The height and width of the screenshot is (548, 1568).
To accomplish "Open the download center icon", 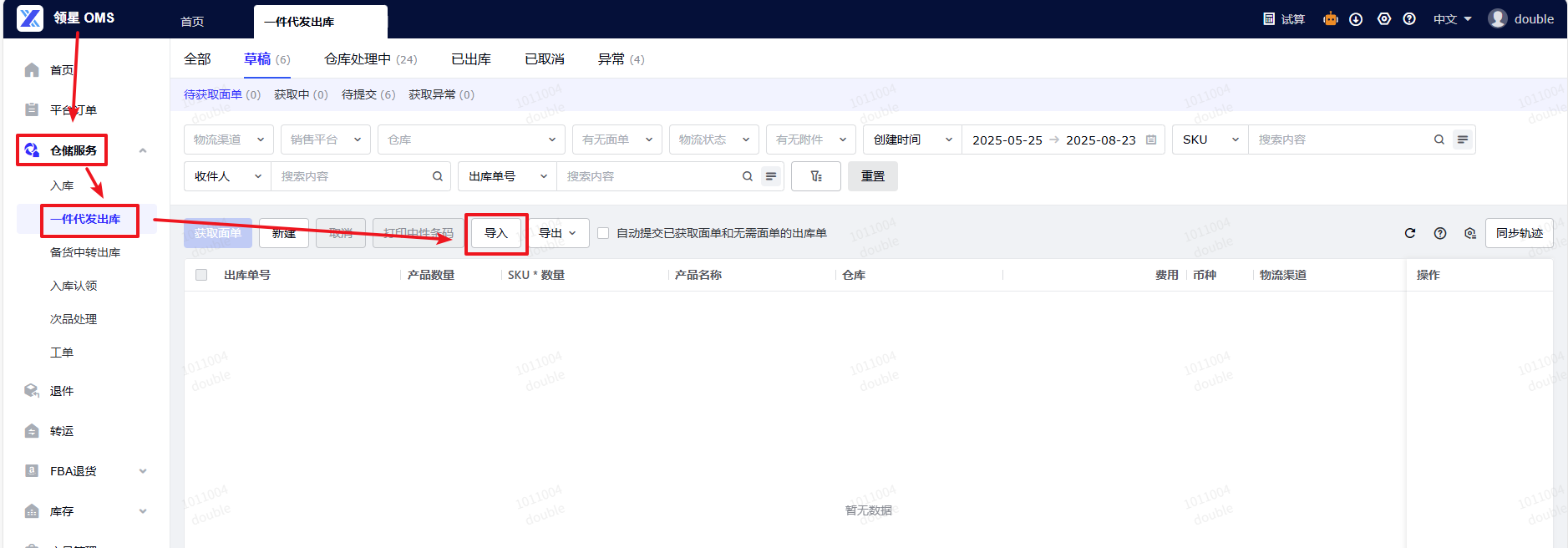I will (1356, 19).
